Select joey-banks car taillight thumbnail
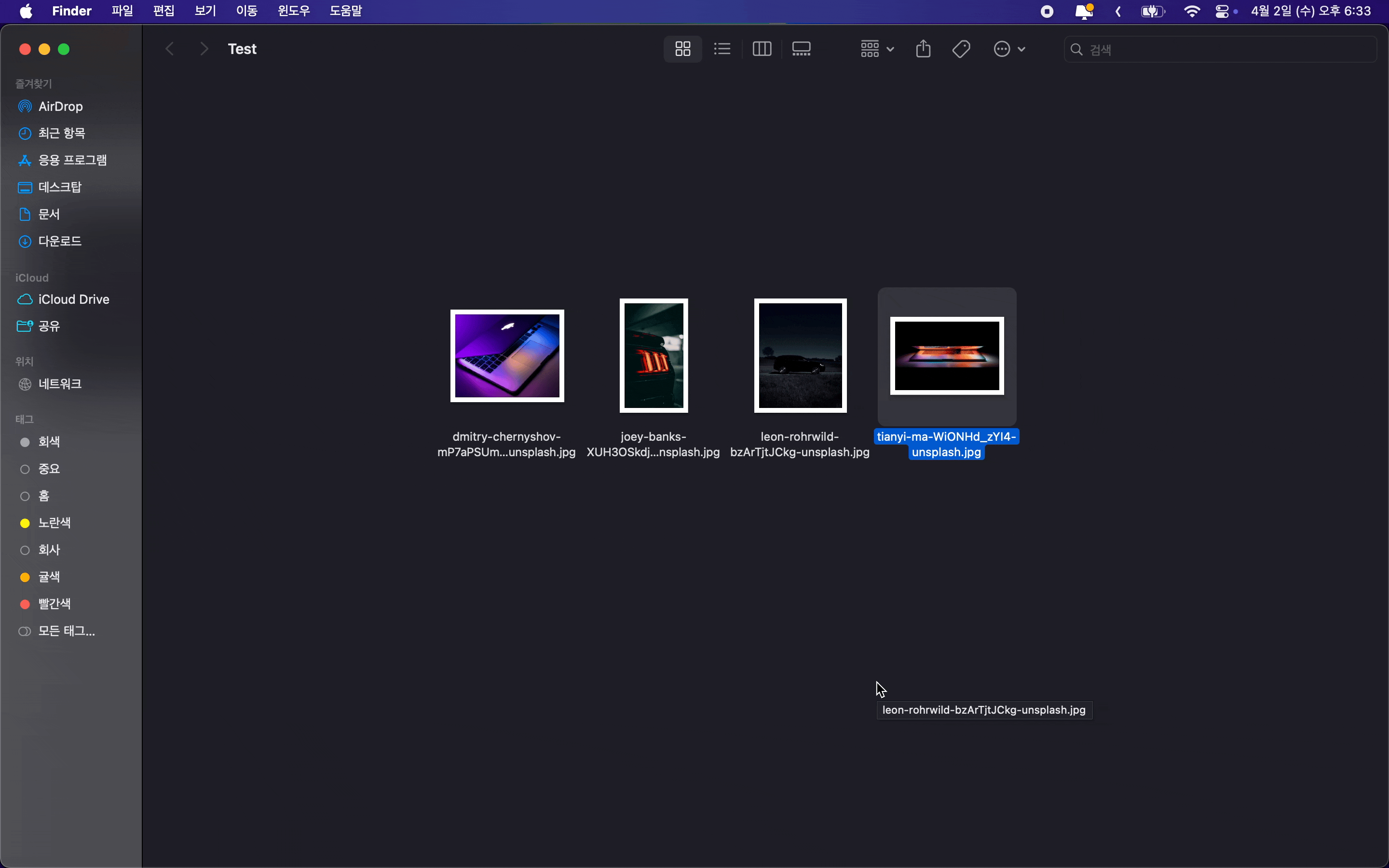 click(654, 356)
